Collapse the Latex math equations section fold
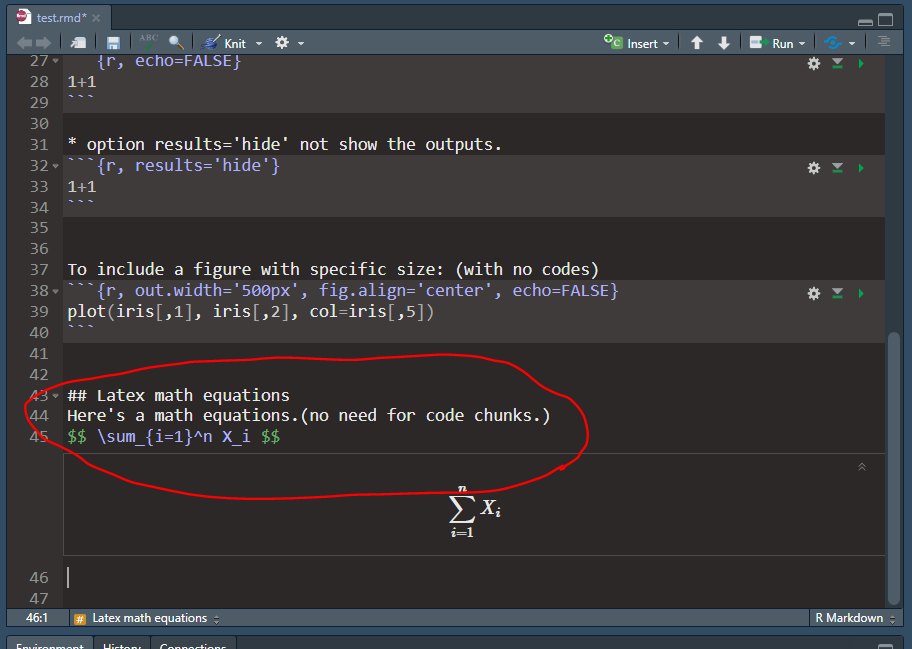The image size is (912, 649). click(56, 396)
